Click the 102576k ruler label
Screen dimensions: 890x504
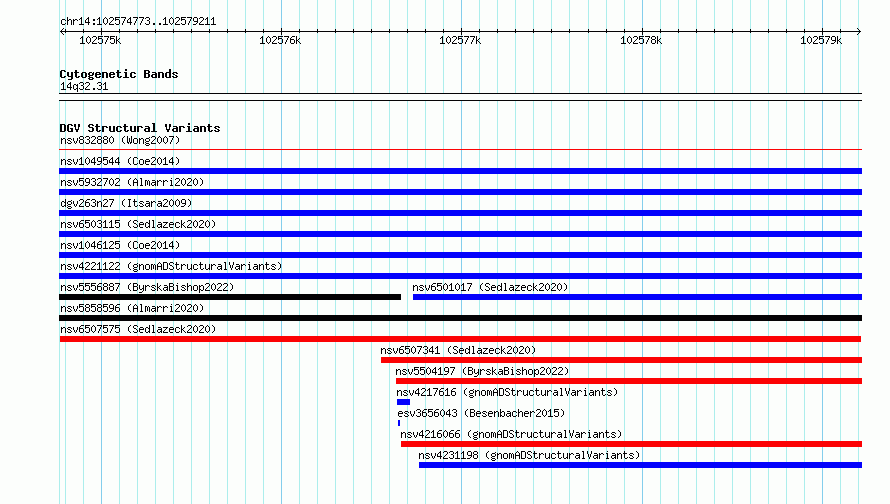pos(280,40)
